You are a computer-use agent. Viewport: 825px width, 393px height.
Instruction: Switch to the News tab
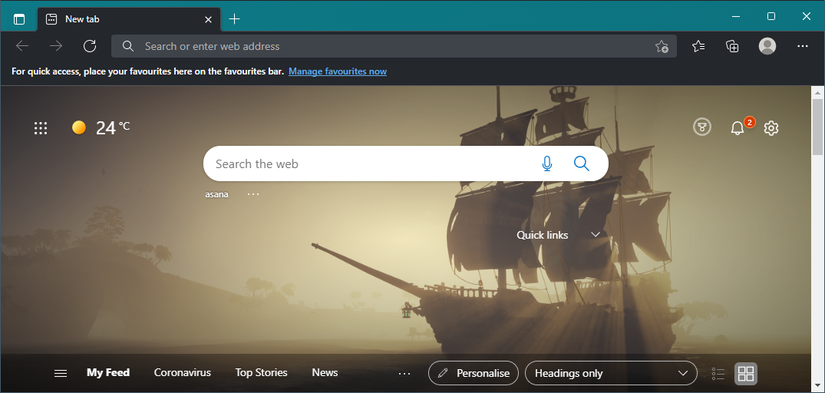(x=325, y=372)
